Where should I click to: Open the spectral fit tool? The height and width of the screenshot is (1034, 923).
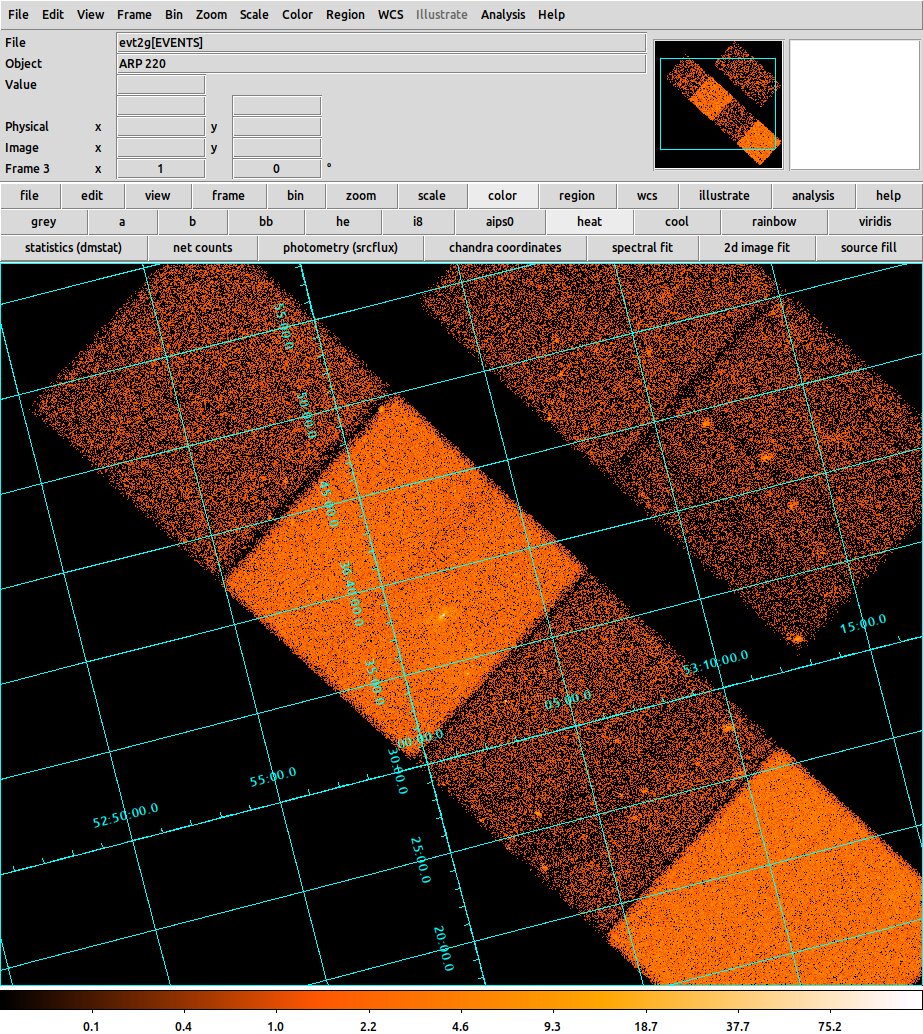642,248
